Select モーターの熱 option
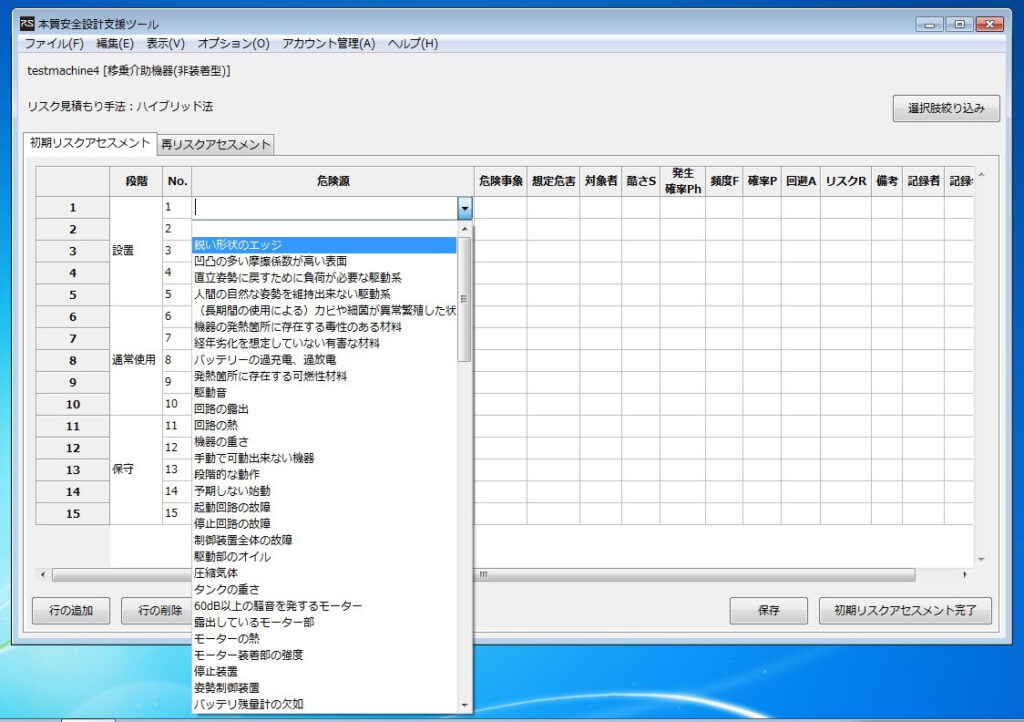1024x722 pixels. click(324, 638)
